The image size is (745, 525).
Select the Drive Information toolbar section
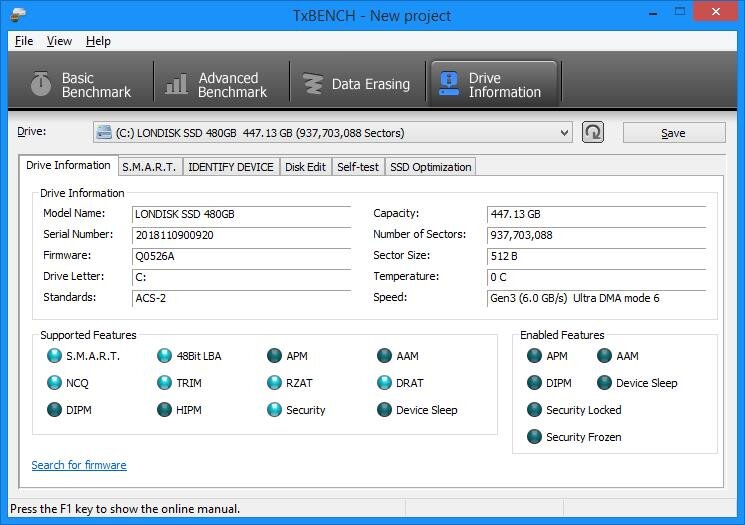pos(494,85)
